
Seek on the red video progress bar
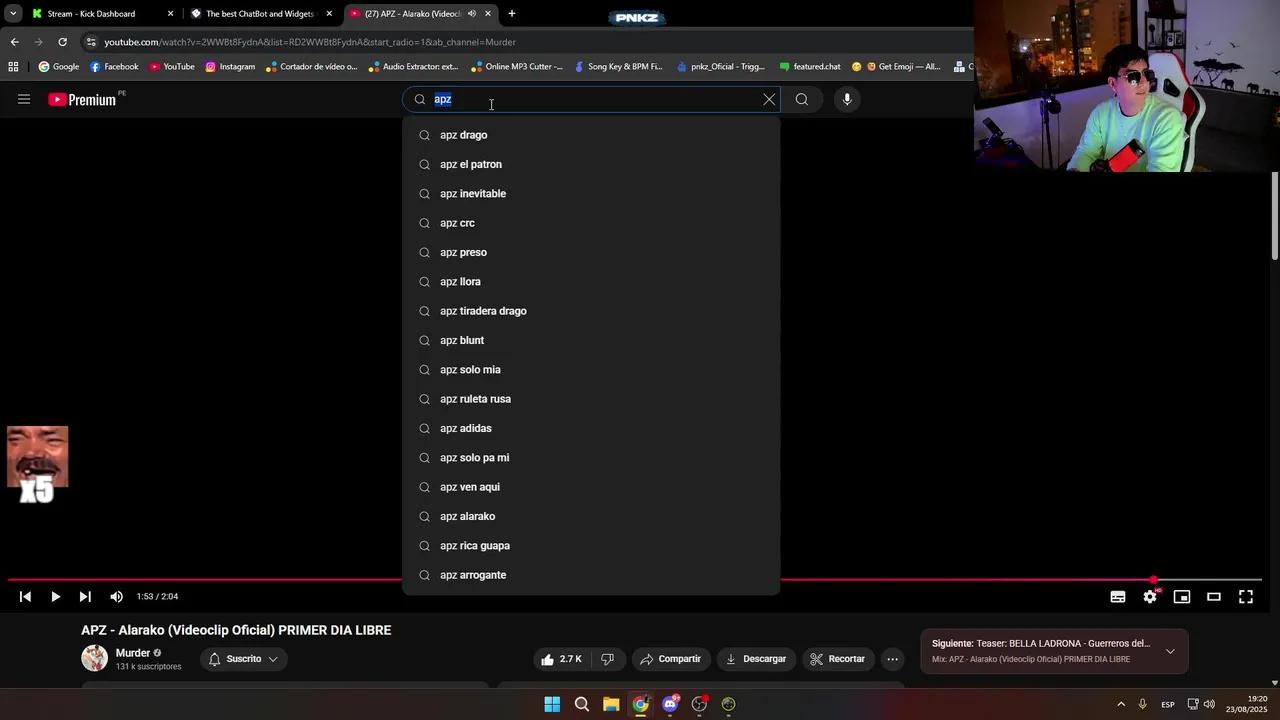(x=635, y=579)
